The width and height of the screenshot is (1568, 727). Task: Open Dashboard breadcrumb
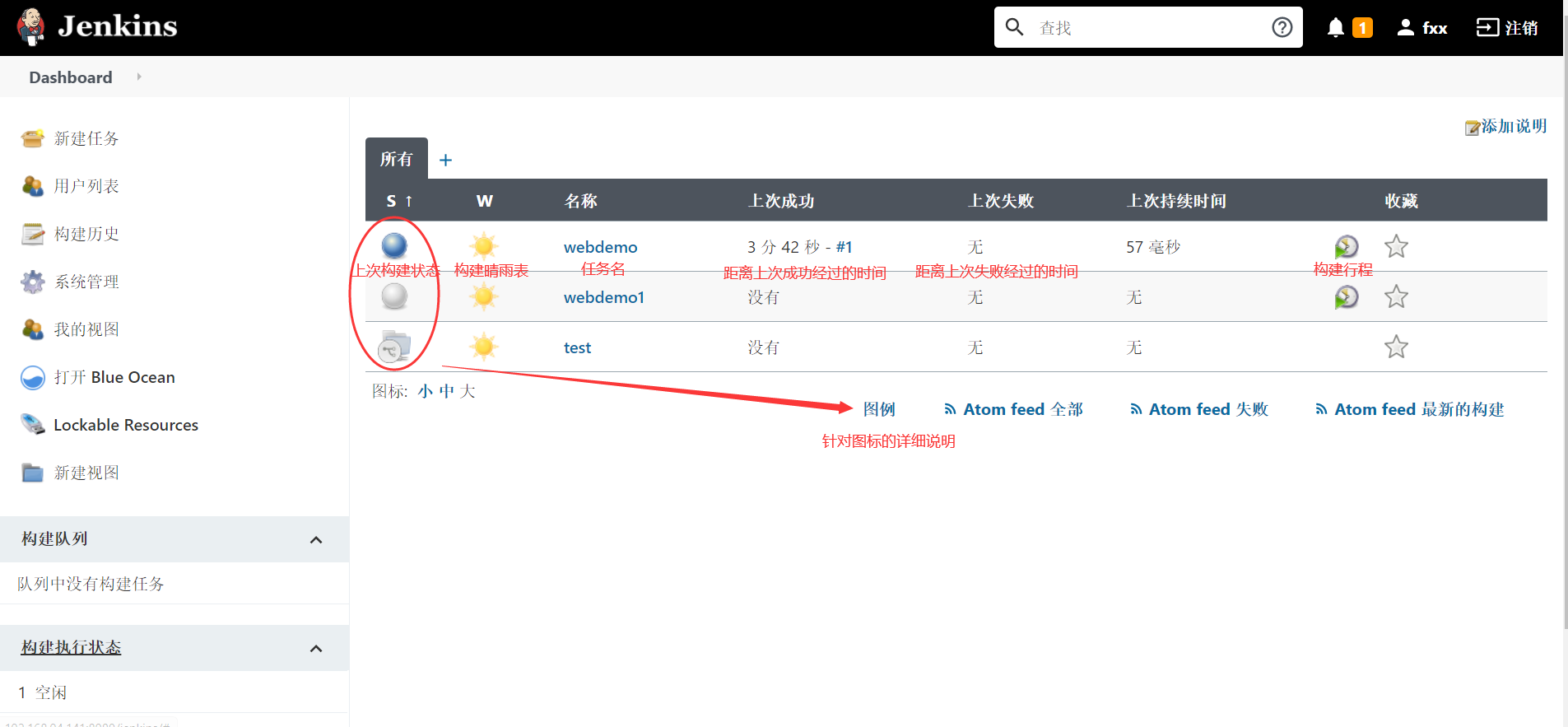pos(71,77)
